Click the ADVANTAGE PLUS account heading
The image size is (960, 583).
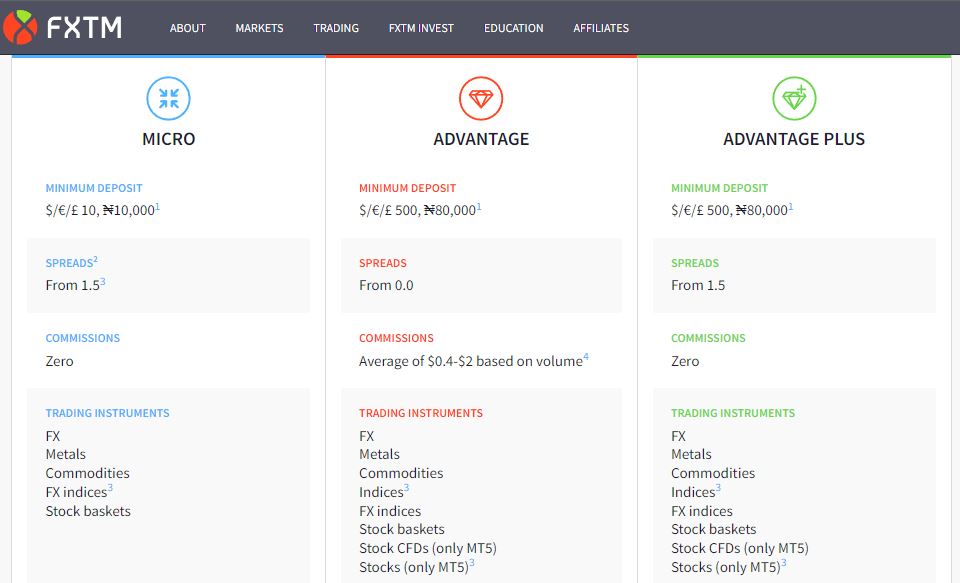coord(794,139)
